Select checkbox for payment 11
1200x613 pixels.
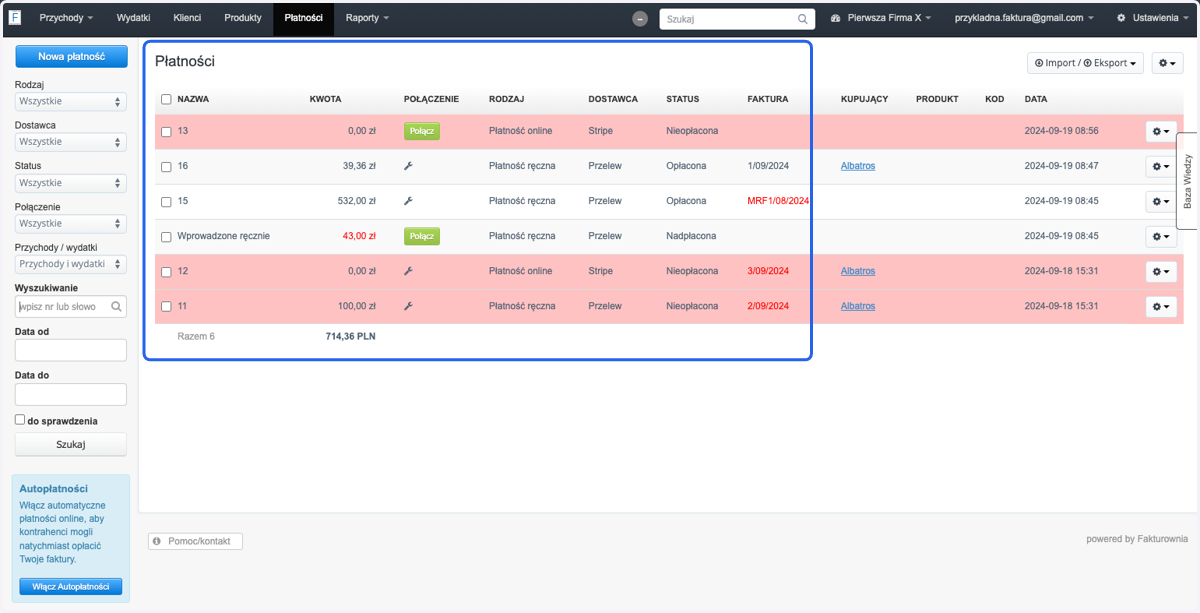point(166,307)
